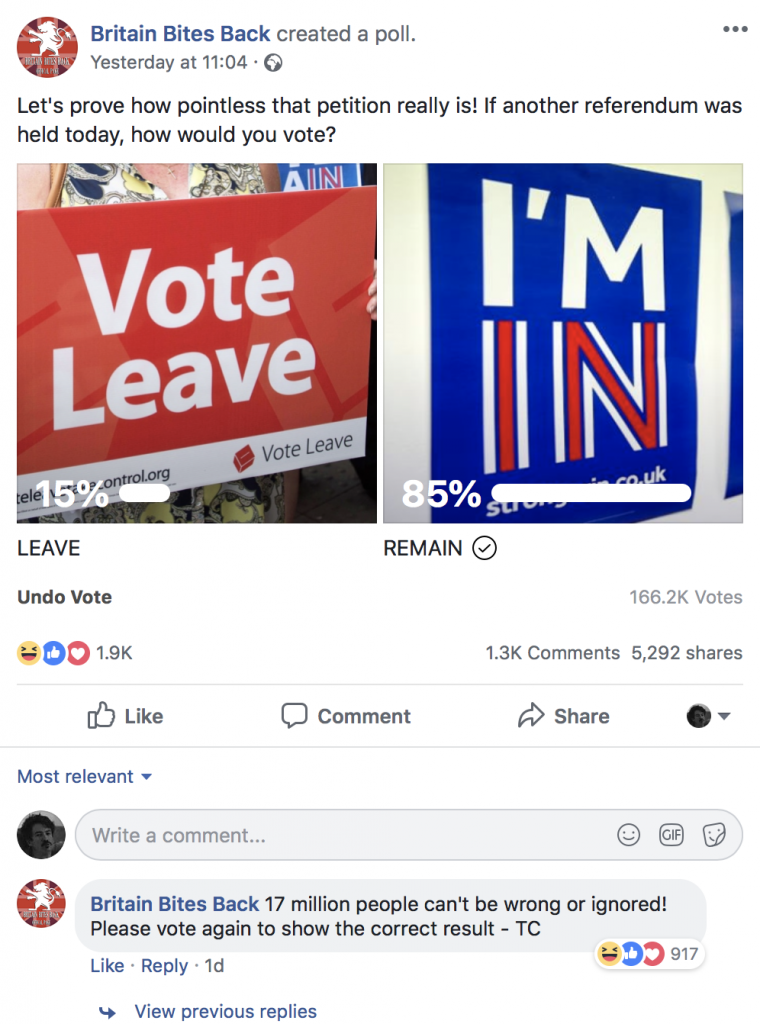Click the public globe privacy icon
760x1024 pixels.
click(x=273, y=63)
